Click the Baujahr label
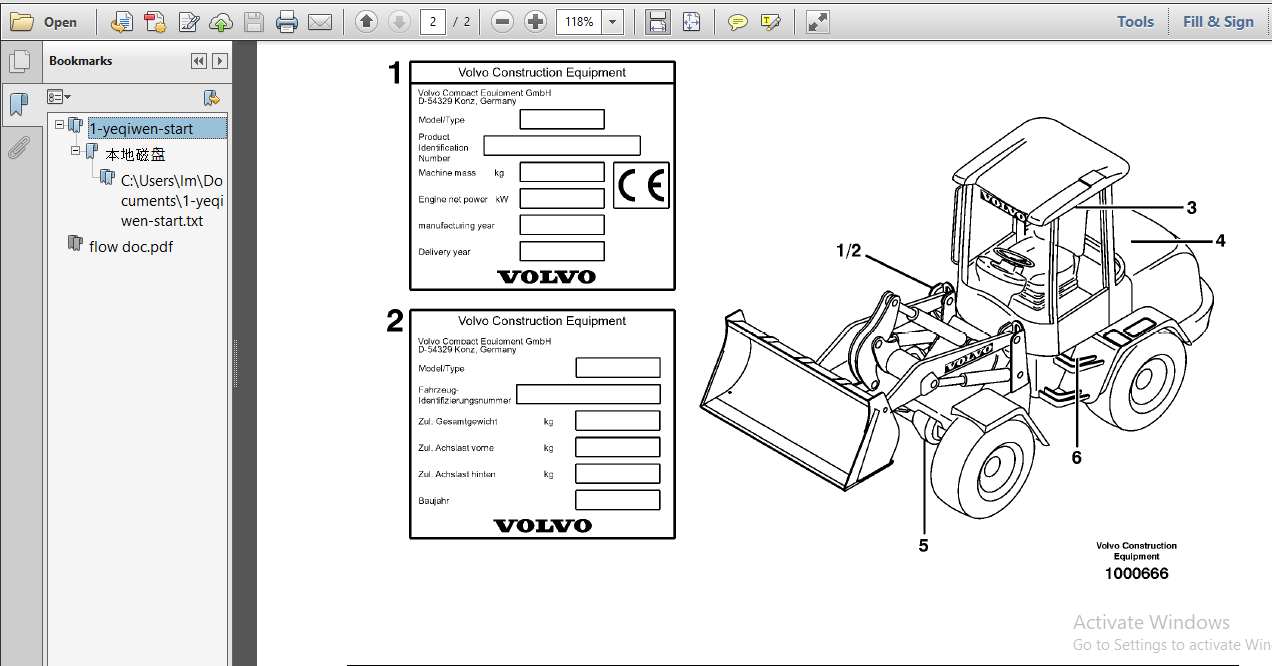Image resolution: width=1272 pixels, height=666 pixels. pos(435,499)
